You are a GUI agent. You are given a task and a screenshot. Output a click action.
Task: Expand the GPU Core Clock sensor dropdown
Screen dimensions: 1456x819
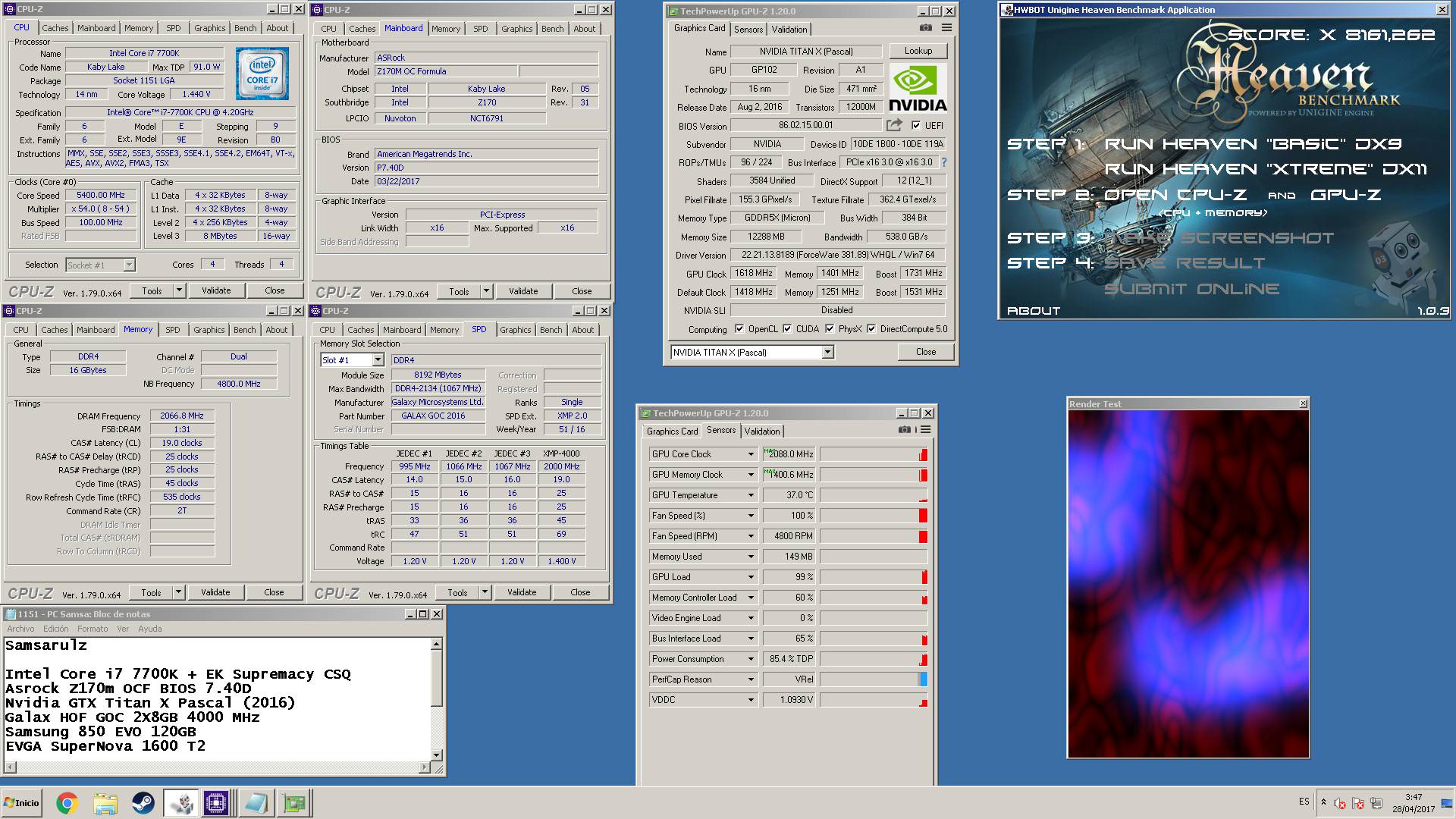click(x=751, y=454)
